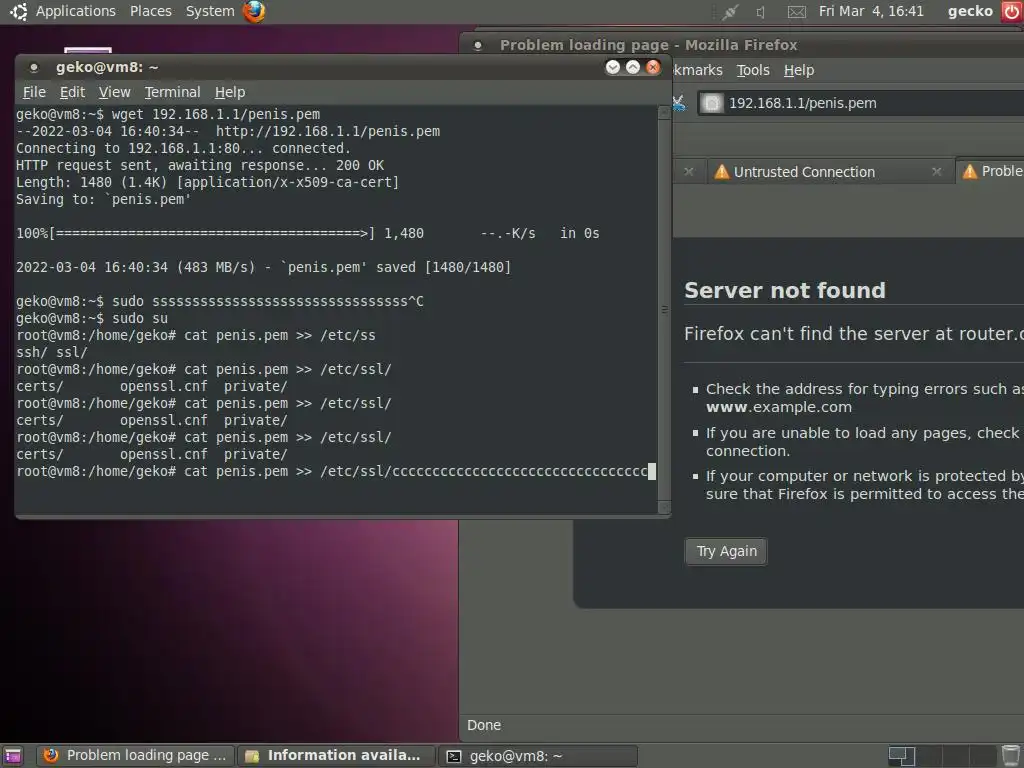The height and width of the screenshot is (768, 1024).
Task: Open the network connection indicator icon
Action: [729, 12]
